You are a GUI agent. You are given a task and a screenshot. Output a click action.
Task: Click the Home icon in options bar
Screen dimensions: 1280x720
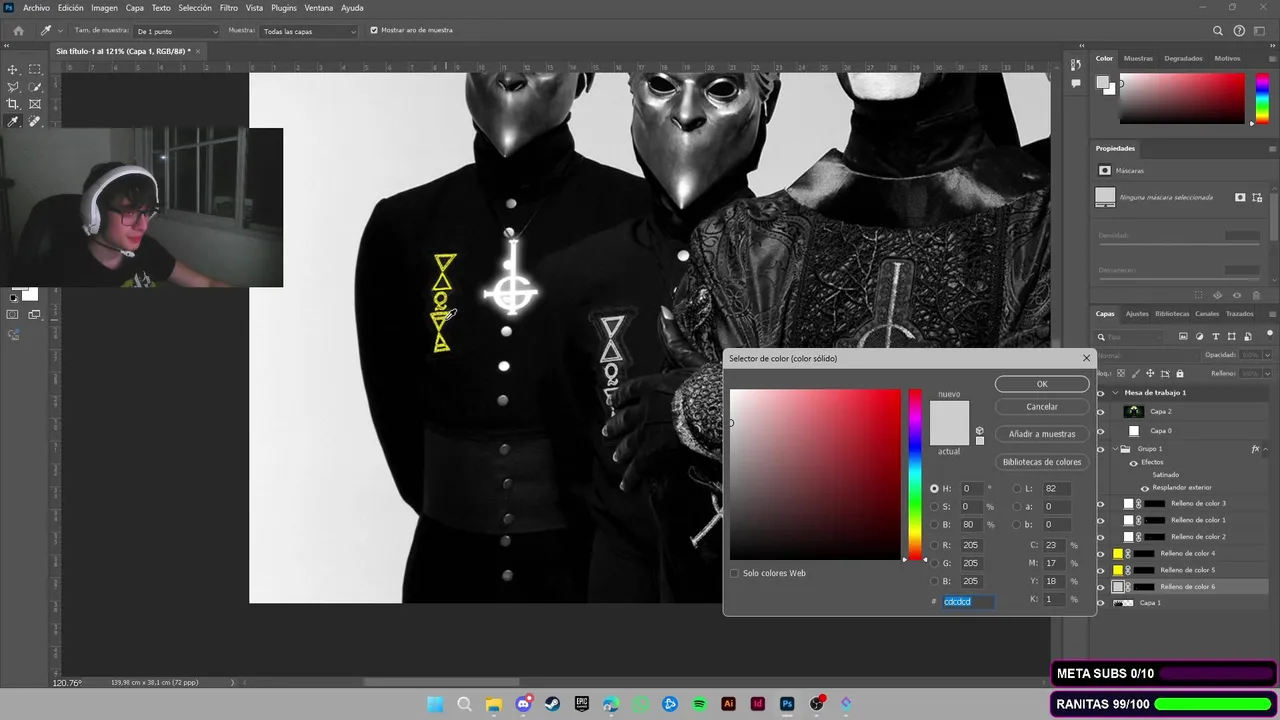pos(18,31)
